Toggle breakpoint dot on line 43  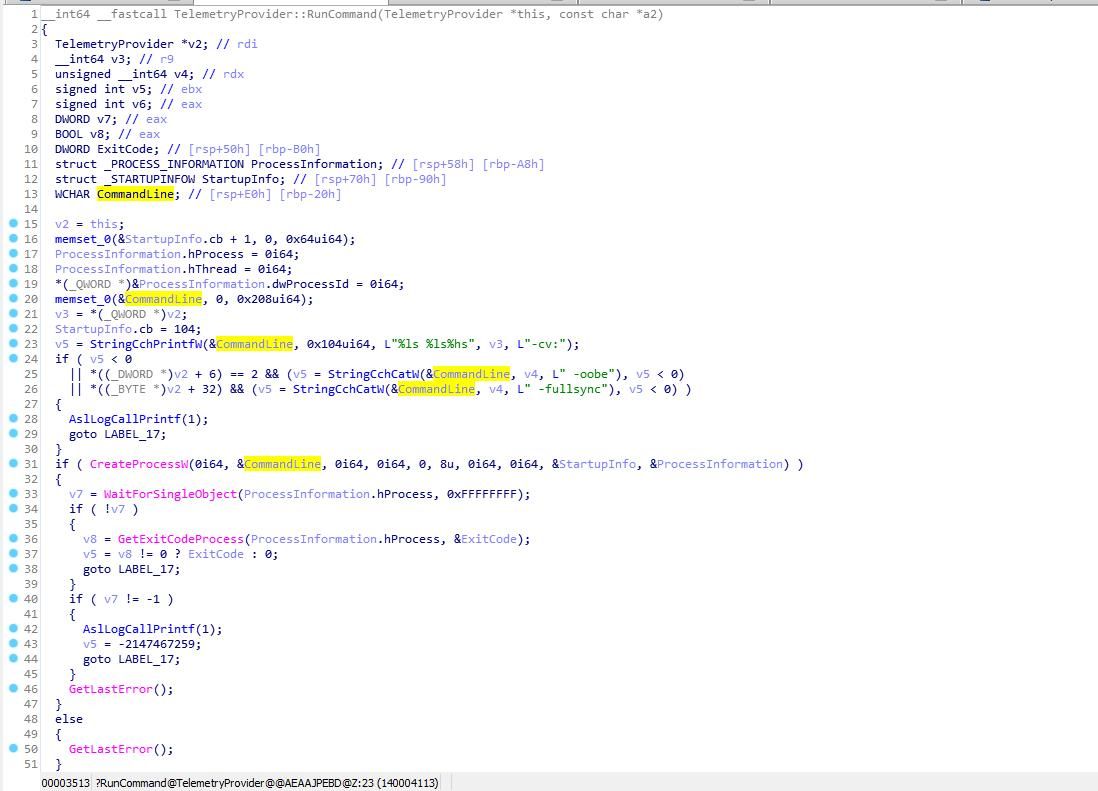(x=13, y=643)
